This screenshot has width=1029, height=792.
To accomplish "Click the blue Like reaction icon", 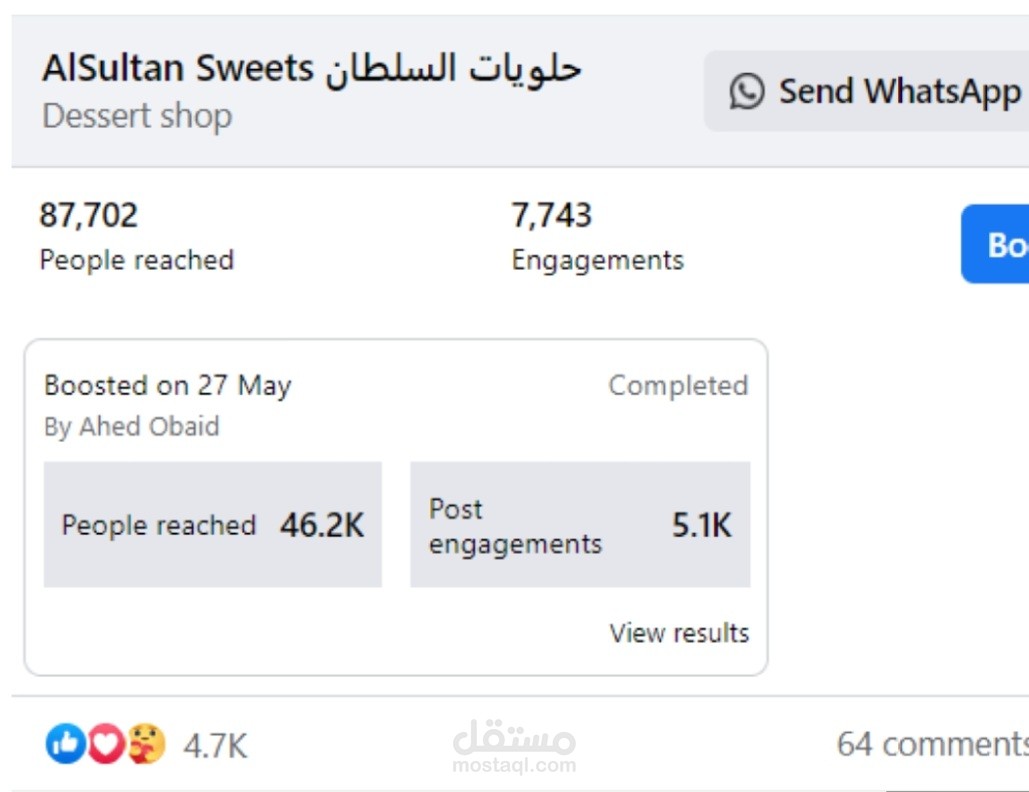I will pyautogui.click(x=65, y=744).
